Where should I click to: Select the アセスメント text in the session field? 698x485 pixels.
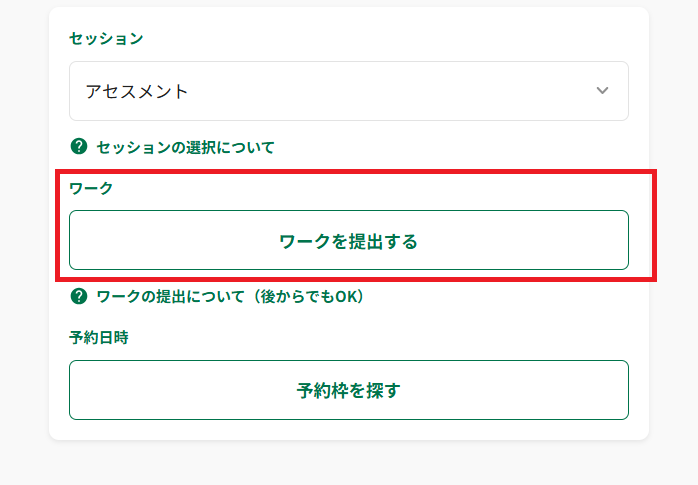pos(137,92)
